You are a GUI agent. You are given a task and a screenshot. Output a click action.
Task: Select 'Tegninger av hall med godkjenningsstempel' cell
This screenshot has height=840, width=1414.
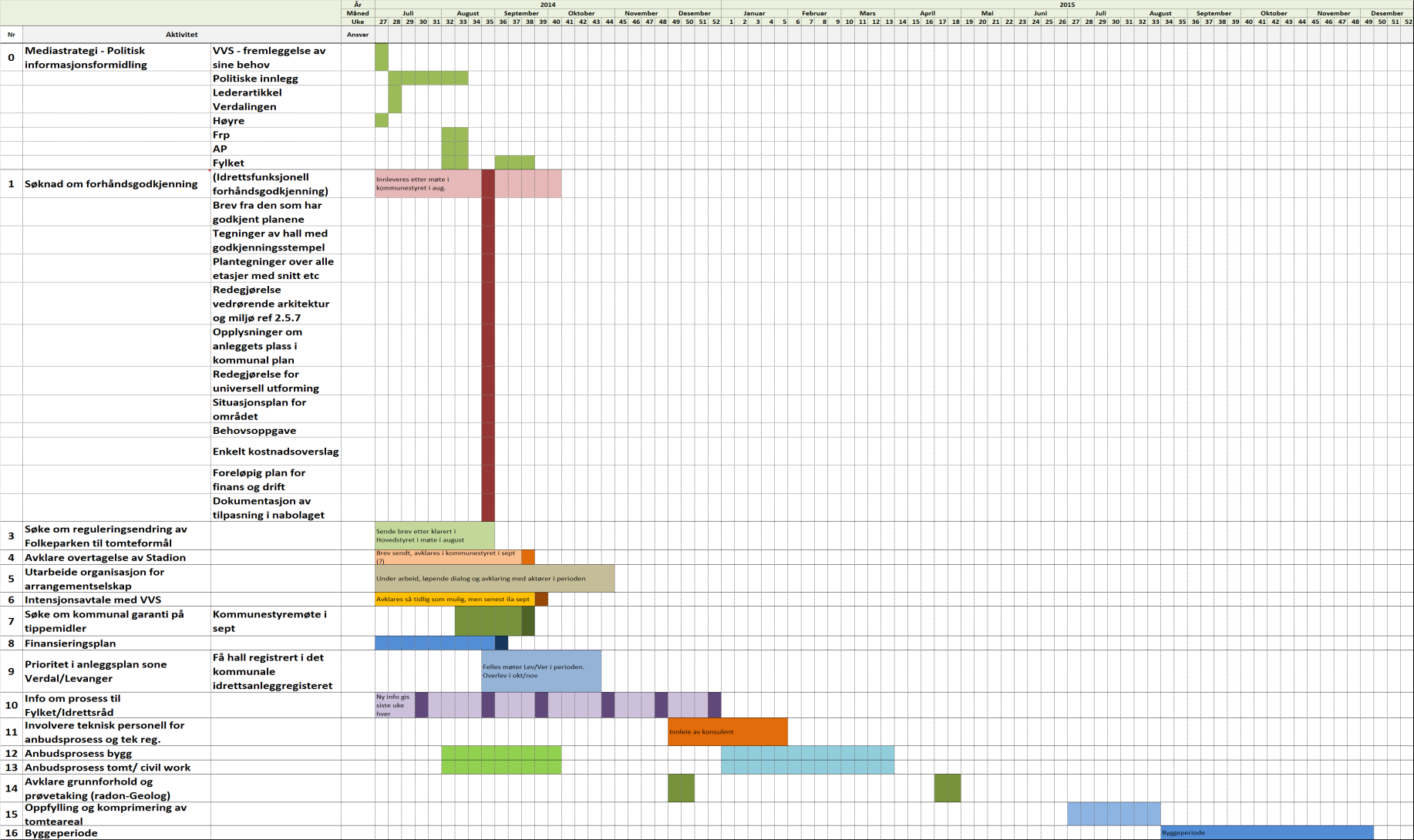pyautogui.click(x=276, y=240)
